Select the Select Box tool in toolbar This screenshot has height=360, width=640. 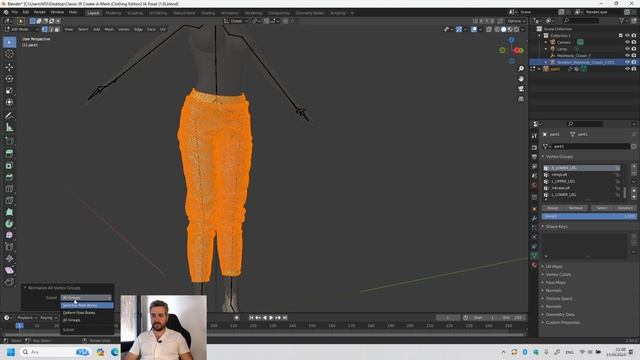point(9,42)
